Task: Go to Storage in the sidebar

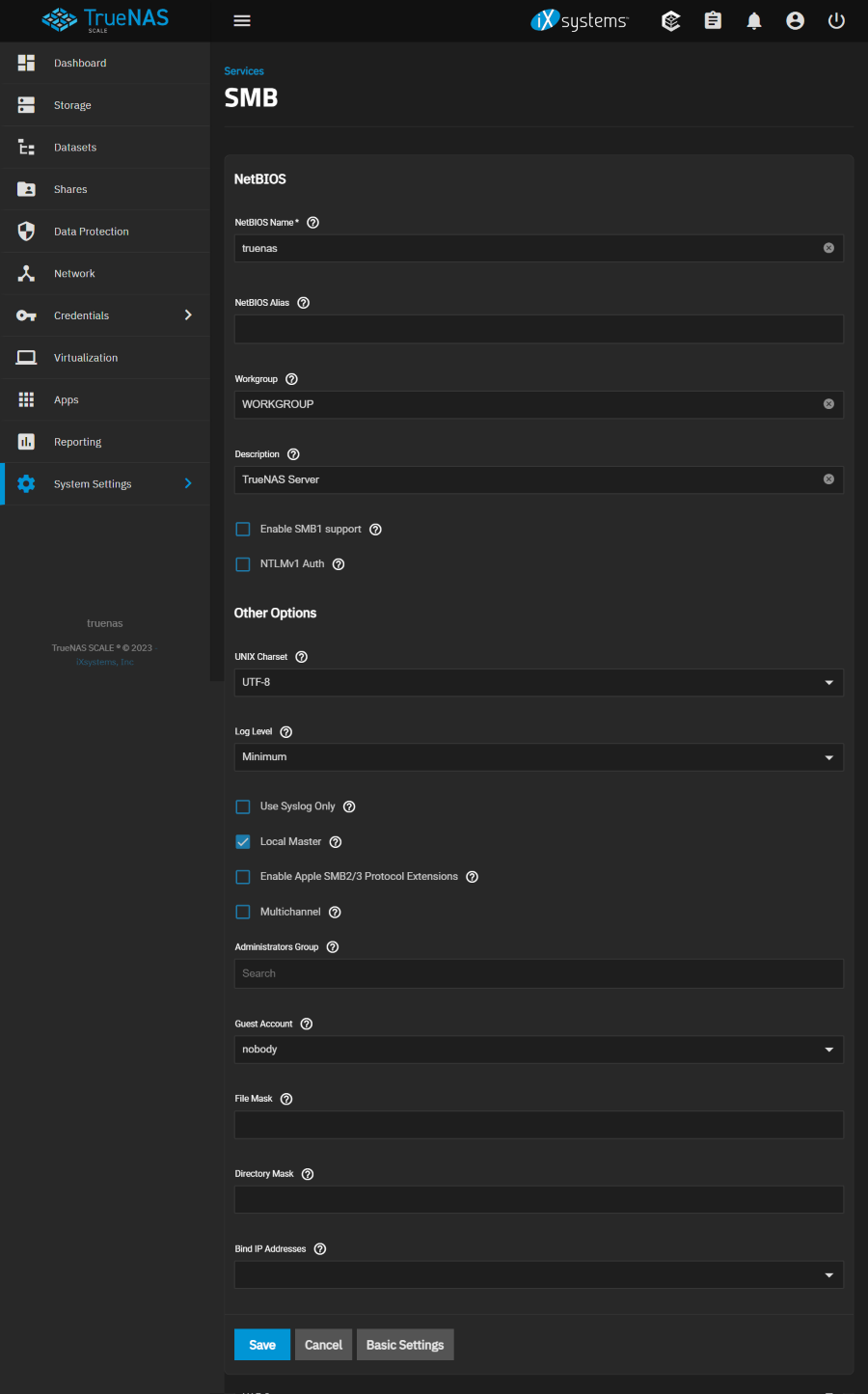Action: [x=72, y=105]
